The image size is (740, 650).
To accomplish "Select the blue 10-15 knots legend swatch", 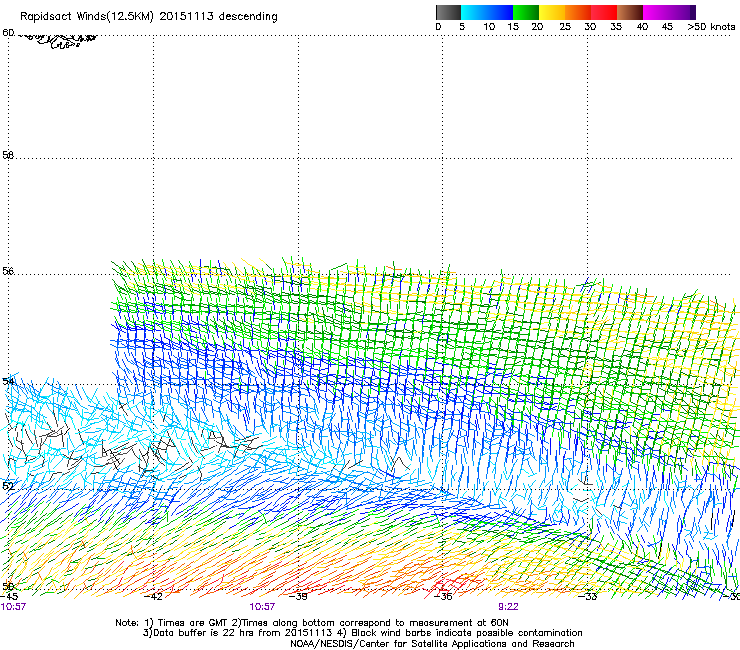I will point(500,12).
